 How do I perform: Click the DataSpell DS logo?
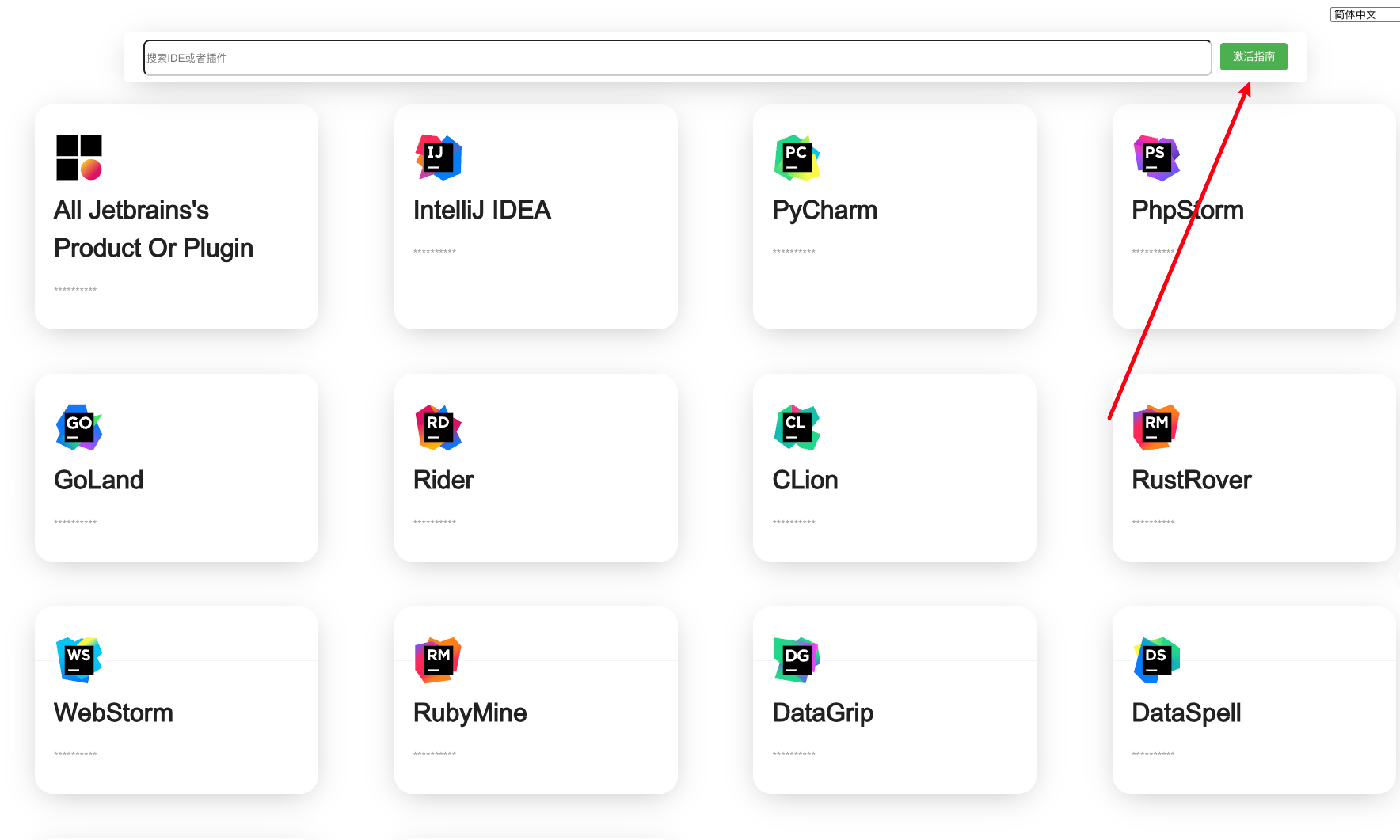(x=1157, y=660)
